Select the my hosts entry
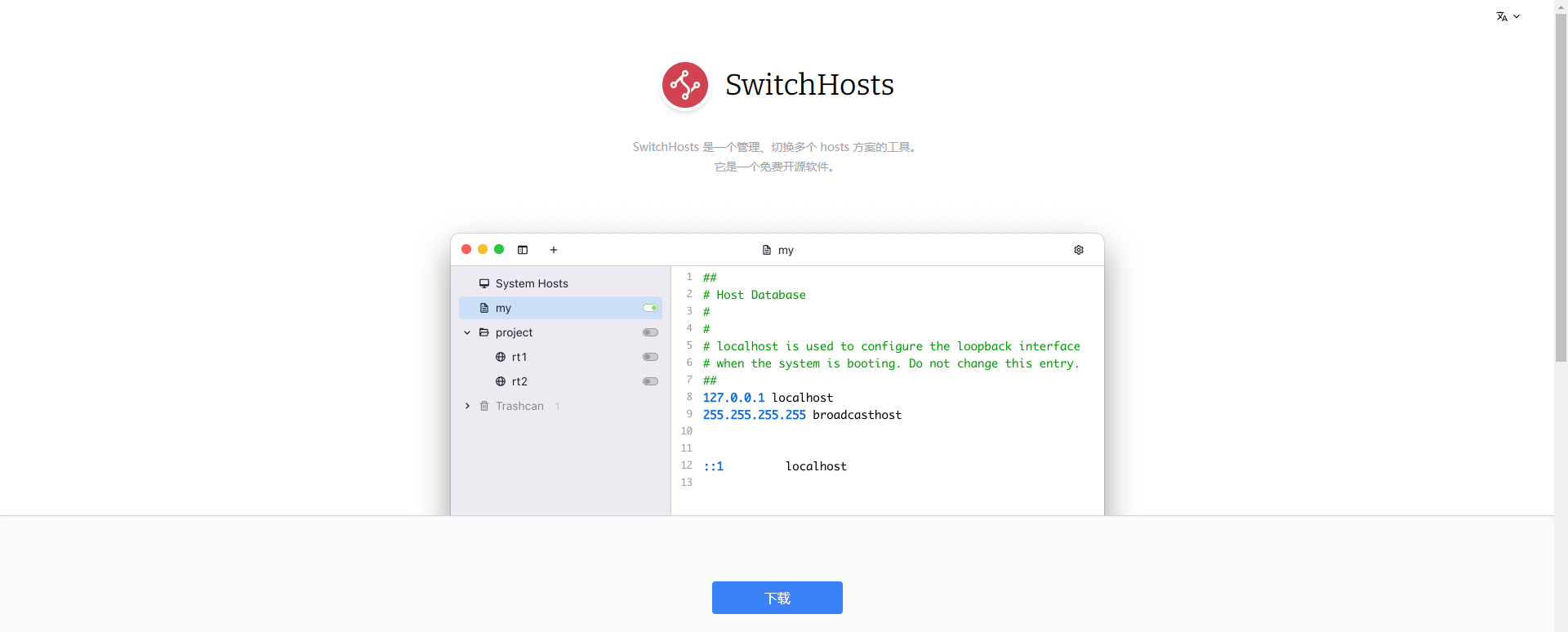1568x632 pixels. pyautogui.click(x=560, y=308)
